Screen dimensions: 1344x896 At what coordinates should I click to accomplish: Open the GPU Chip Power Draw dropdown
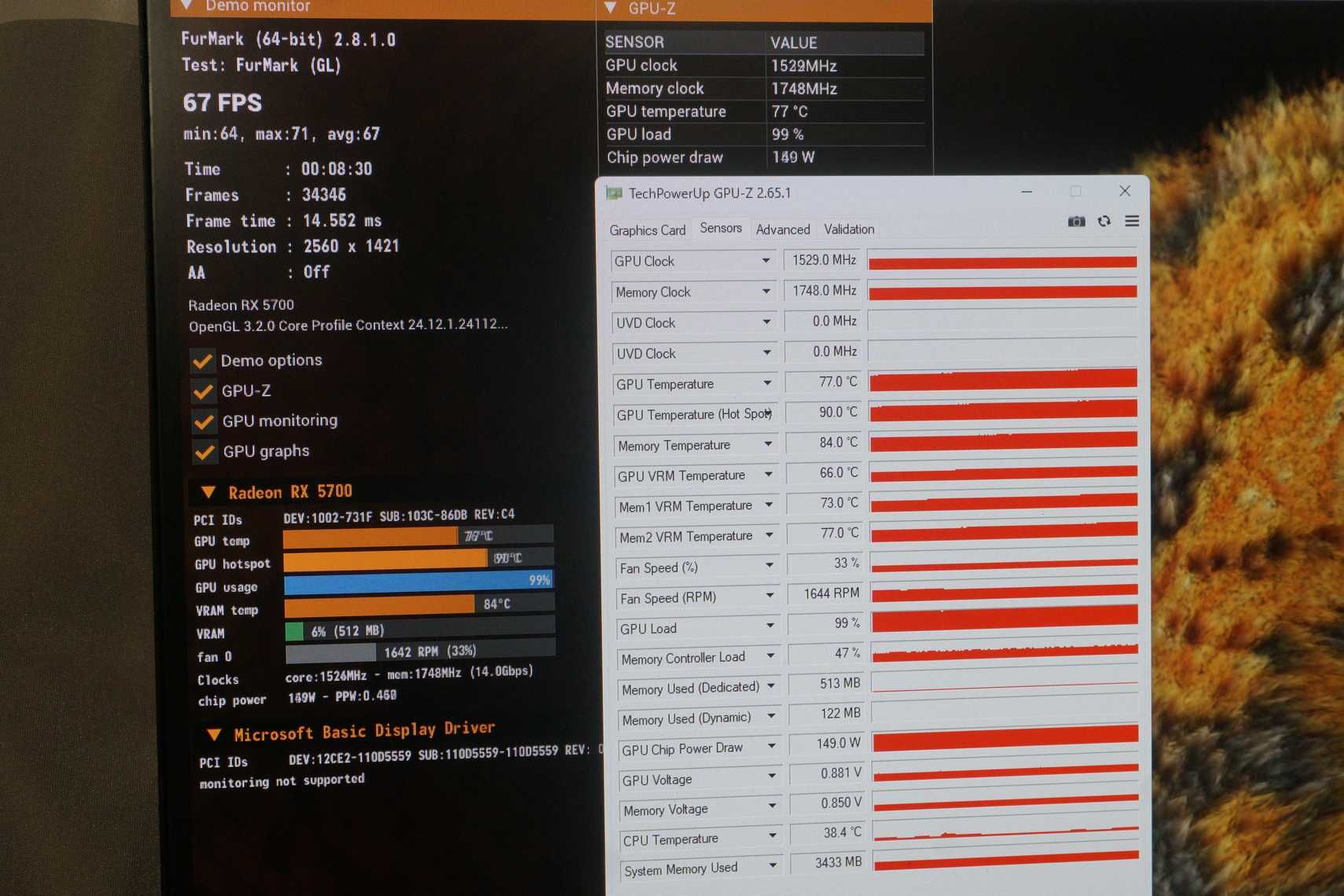772,746
